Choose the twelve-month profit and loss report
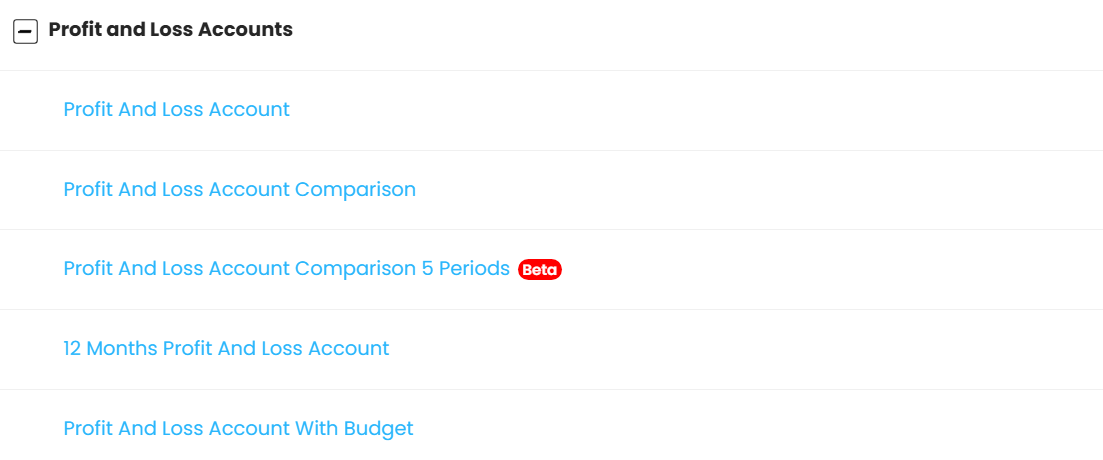The image size is (1103, 460). tap(226, 349)
